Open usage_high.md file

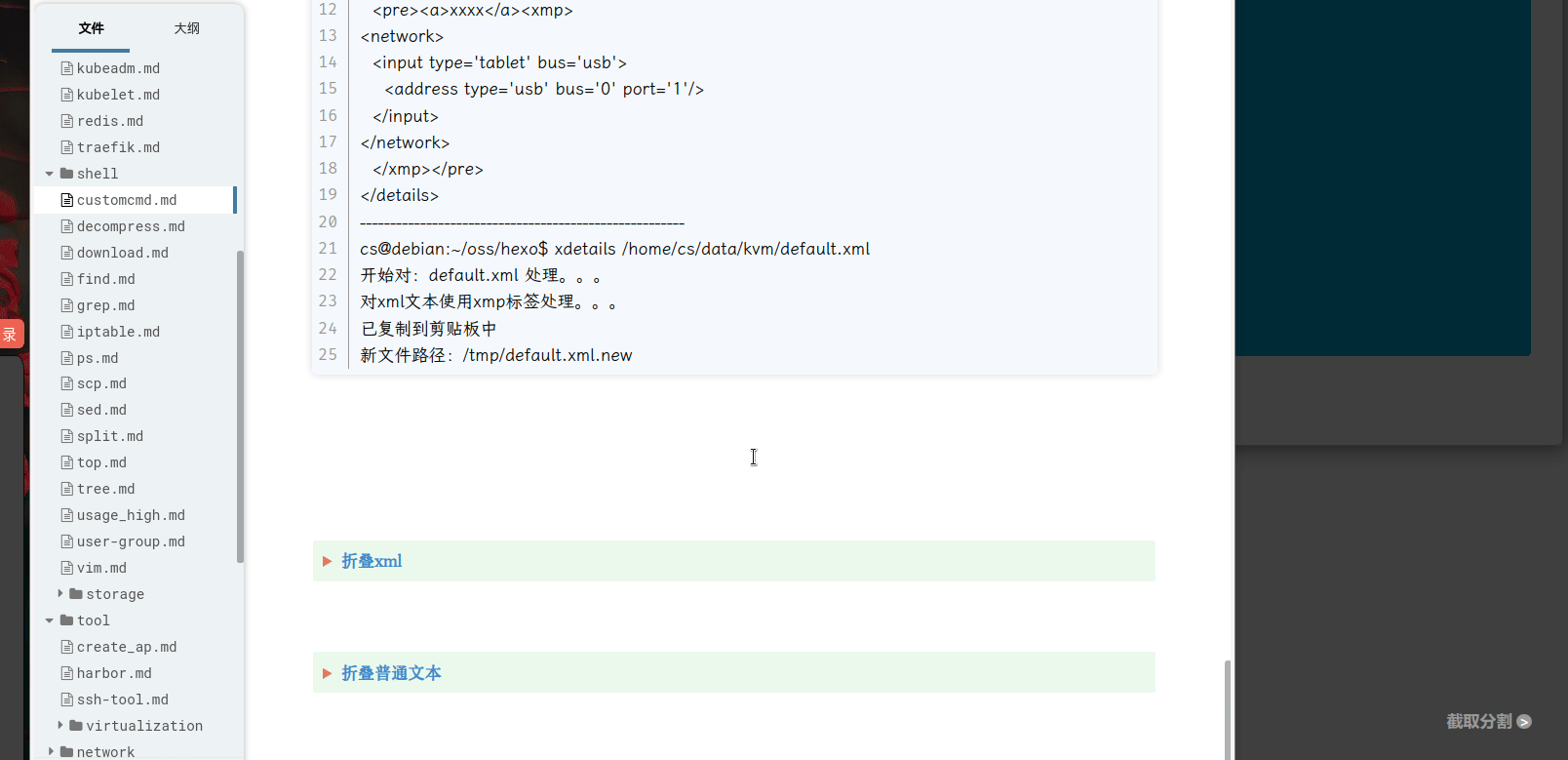[x=131, y=515]
